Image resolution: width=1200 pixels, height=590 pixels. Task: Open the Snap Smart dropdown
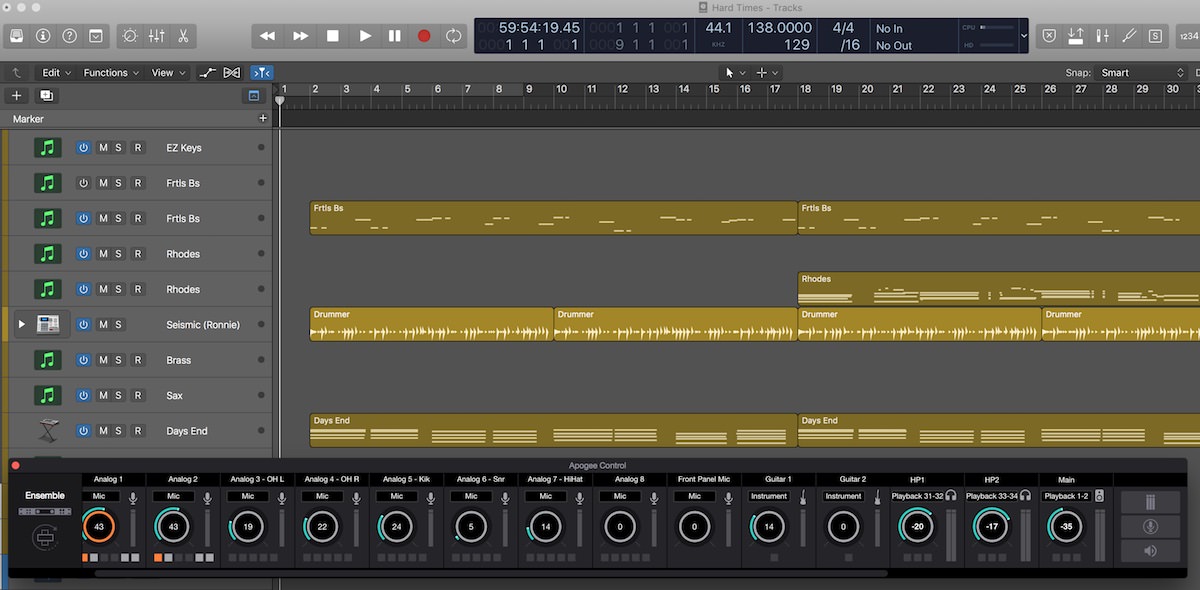pos(1140,73)
